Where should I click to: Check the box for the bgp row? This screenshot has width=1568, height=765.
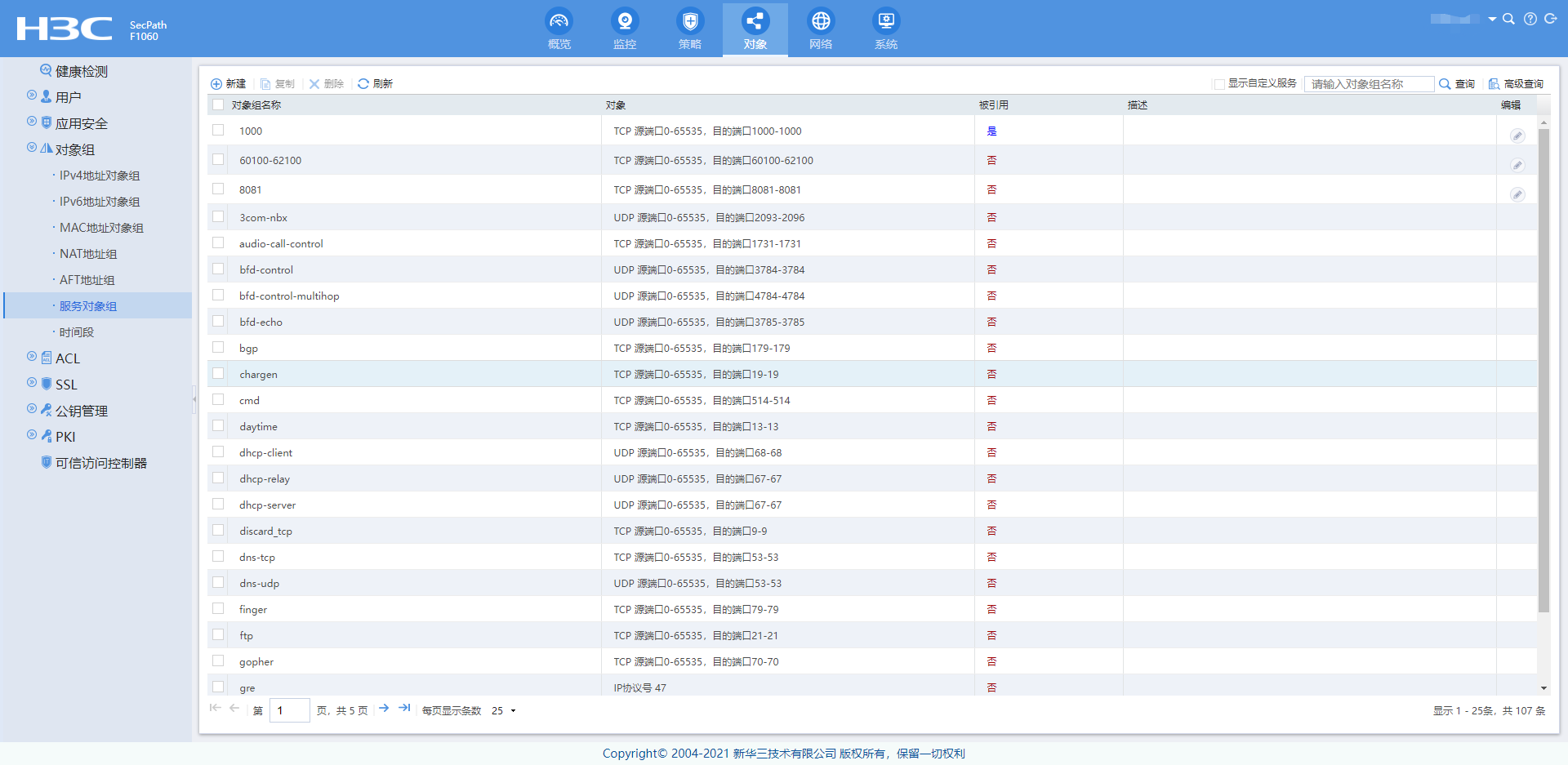[x=218, y=348]
